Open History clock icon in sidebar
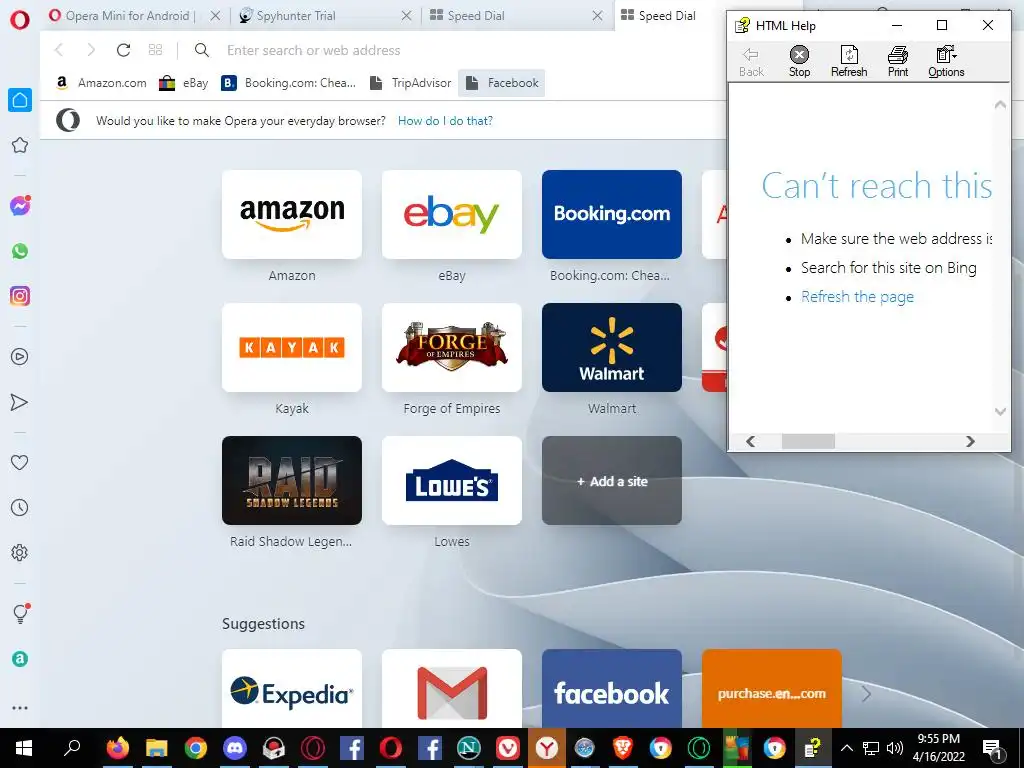This screenshot has width=1024, height=768. (20, 507)
